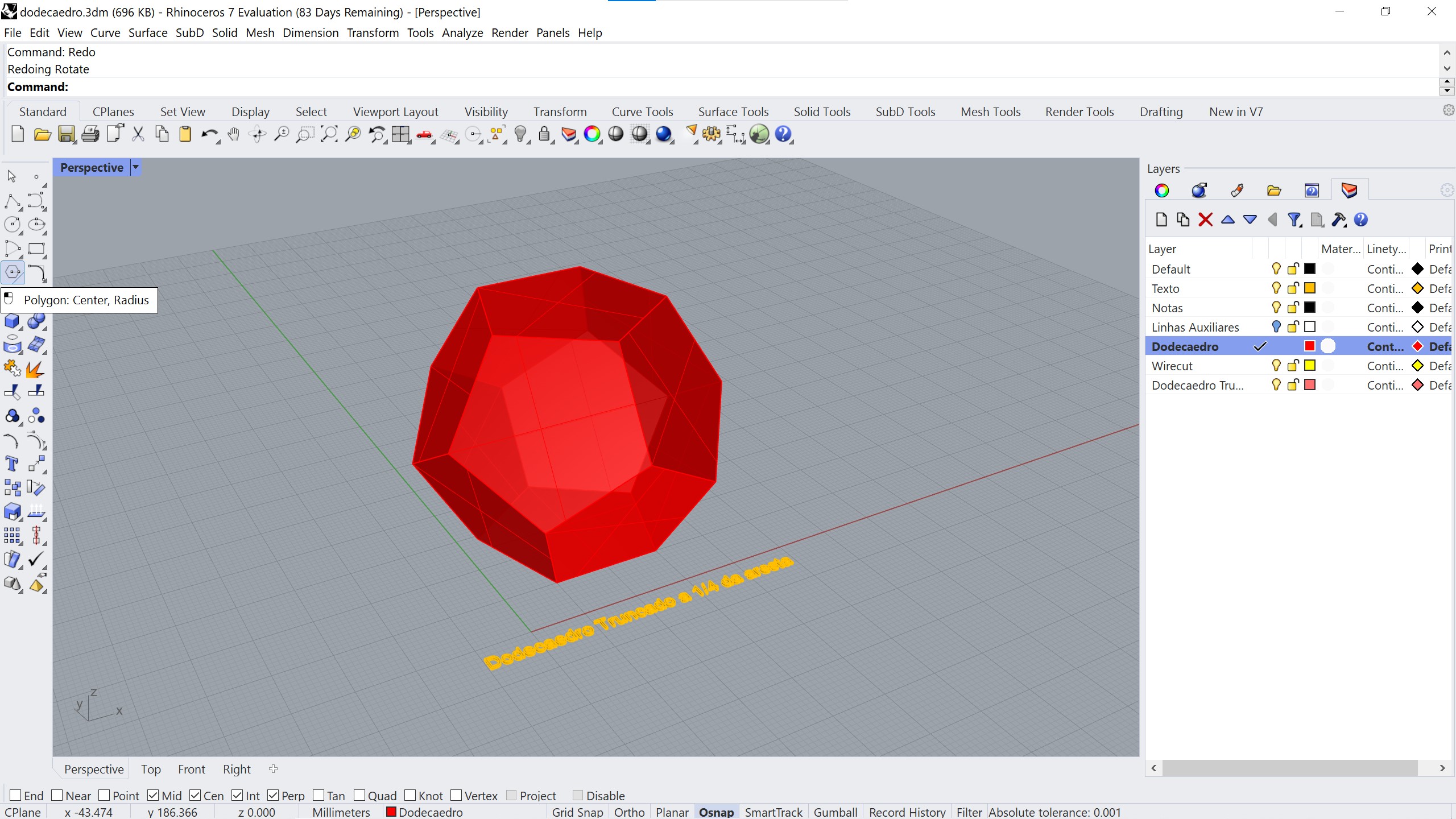The image size is (1456, 819).
Task: Enable the Point osnap checkbox
Action: [x=104, y=795]
